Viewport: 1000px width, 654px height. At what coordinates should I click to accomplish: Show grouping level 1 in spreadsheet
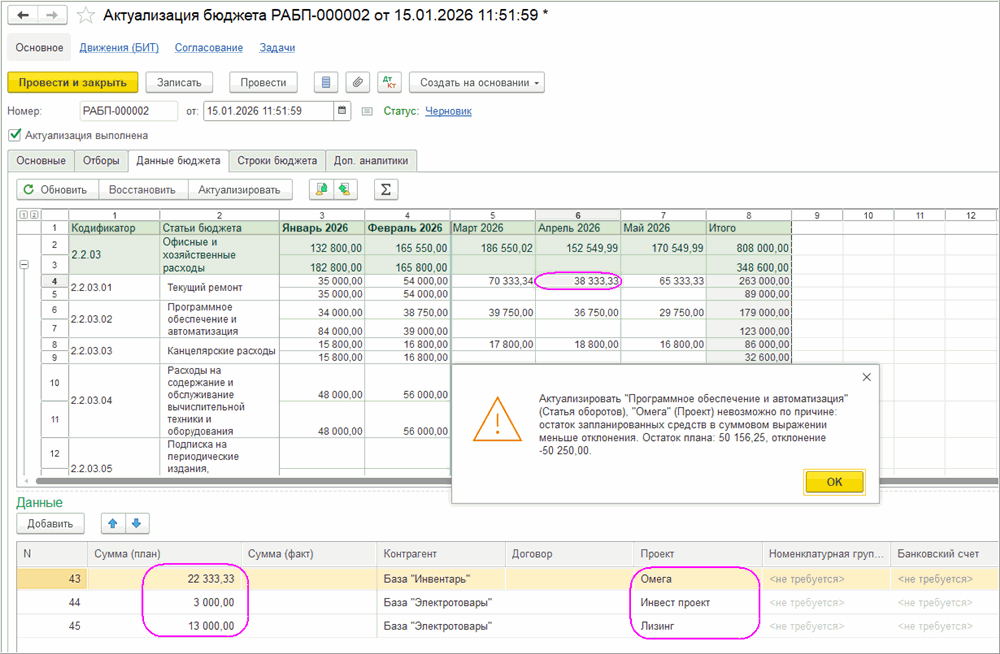pyautogui.click(x=23, y=215)
